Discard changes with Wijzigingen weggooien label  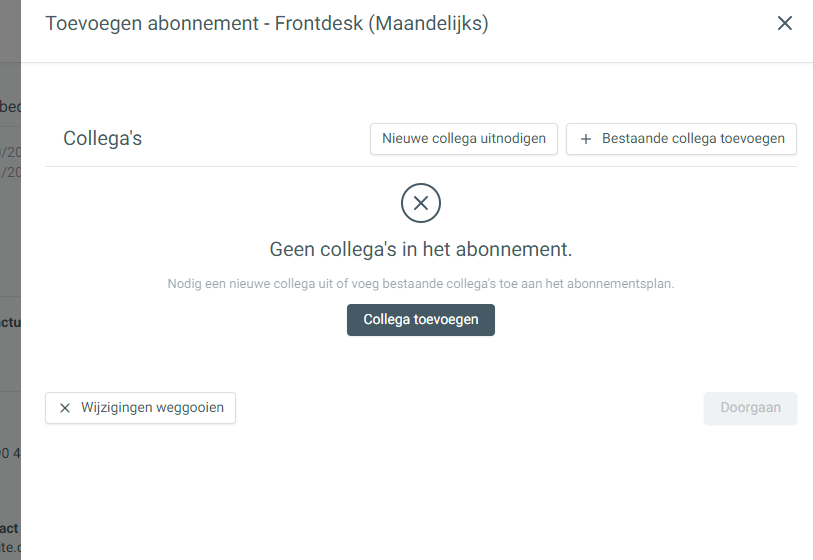tap(152, 408)
